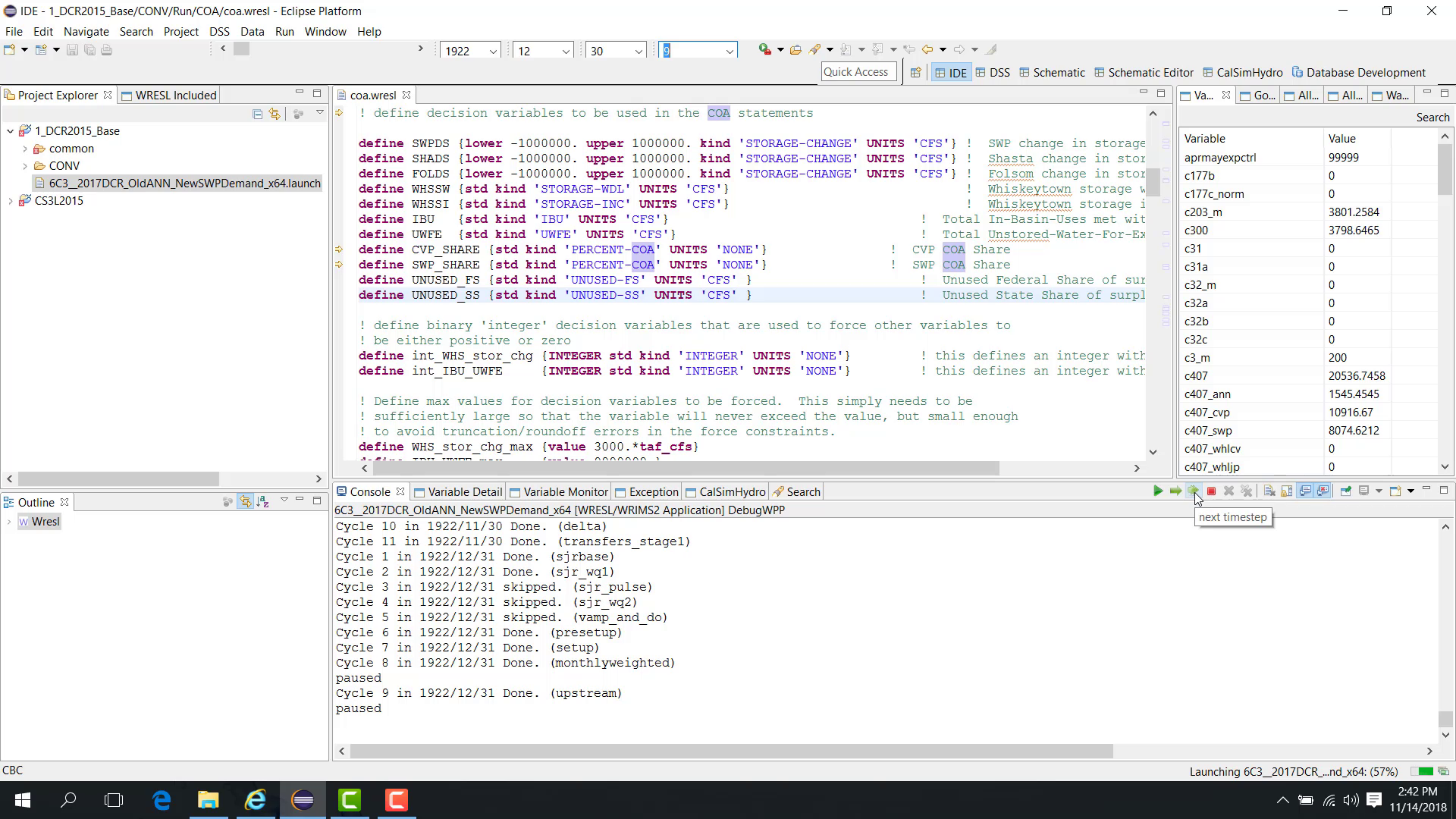Click the next timestep double-arrow icon

click(x=1194, y=490)
